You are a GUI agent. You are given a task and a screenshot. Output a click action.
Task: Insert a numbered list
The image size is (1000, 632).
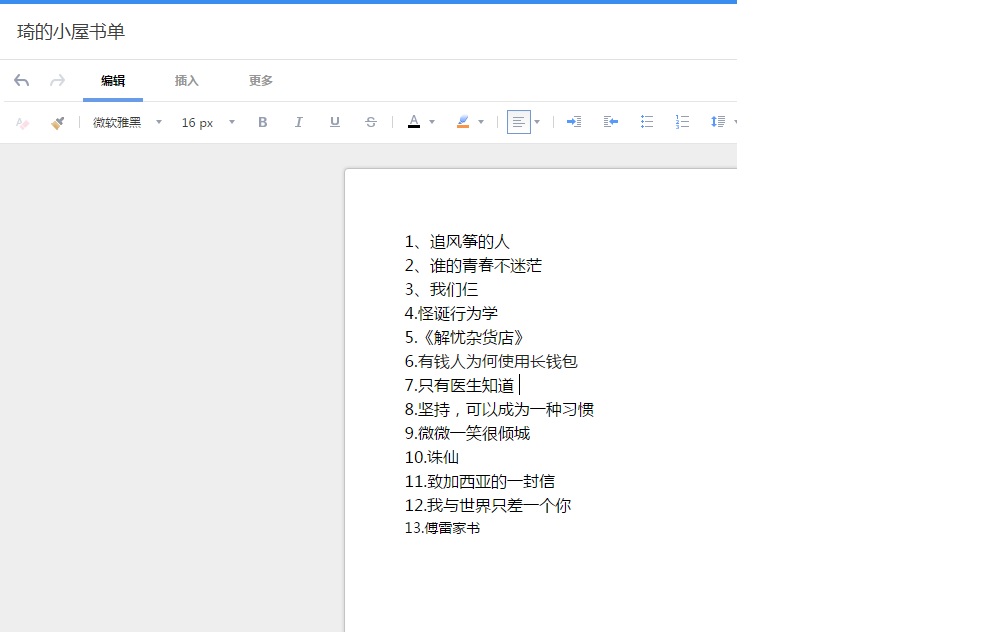683,122
